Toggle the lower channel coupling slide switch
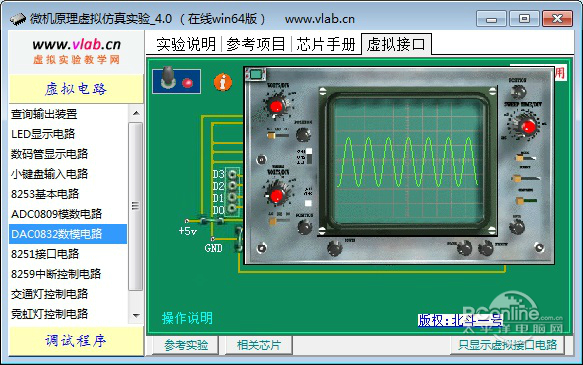Image resolution: width=583 pixels, height=365 pixels. 279,222
